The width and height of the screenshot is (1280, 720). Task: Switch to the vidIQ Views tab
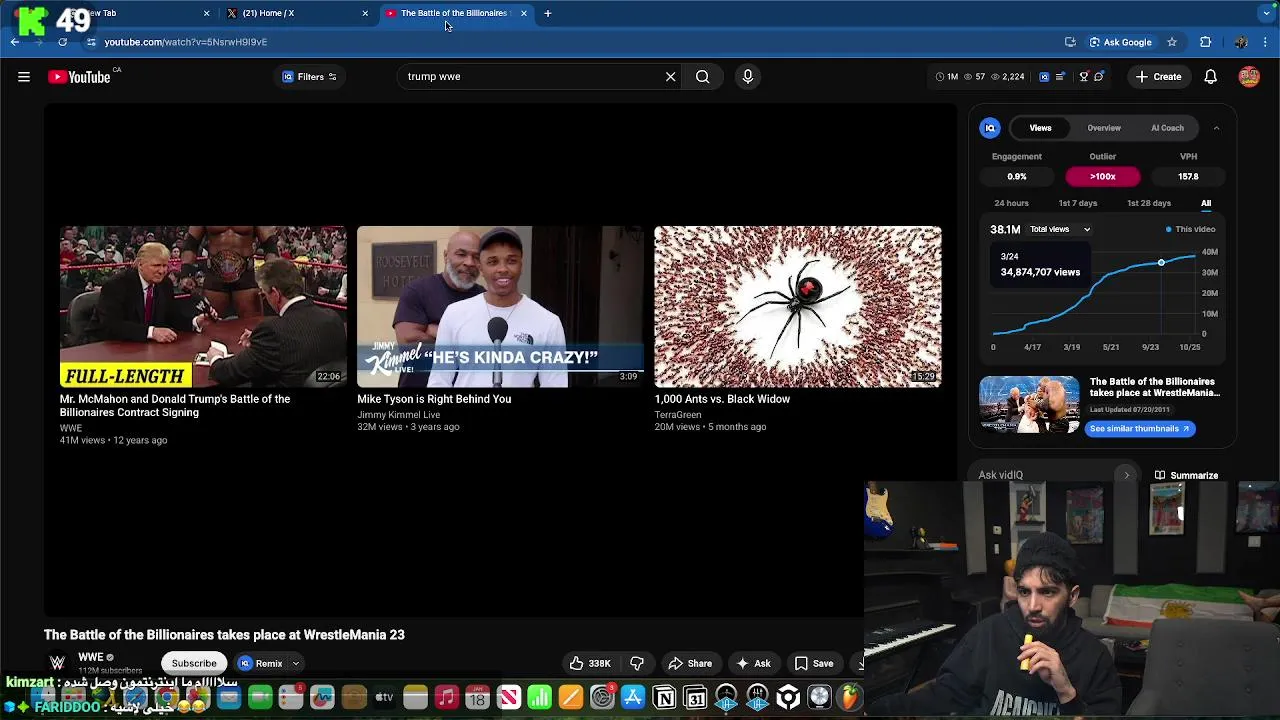(1040, 128)
